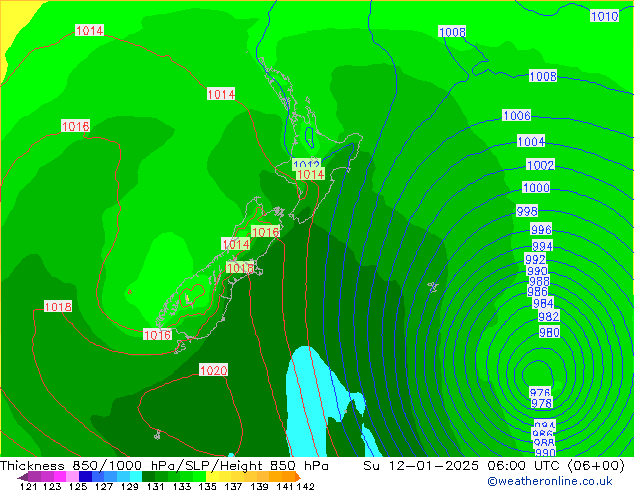Click the dark blue legend color swatch
The image size is (634, 490).
point(85,477)
